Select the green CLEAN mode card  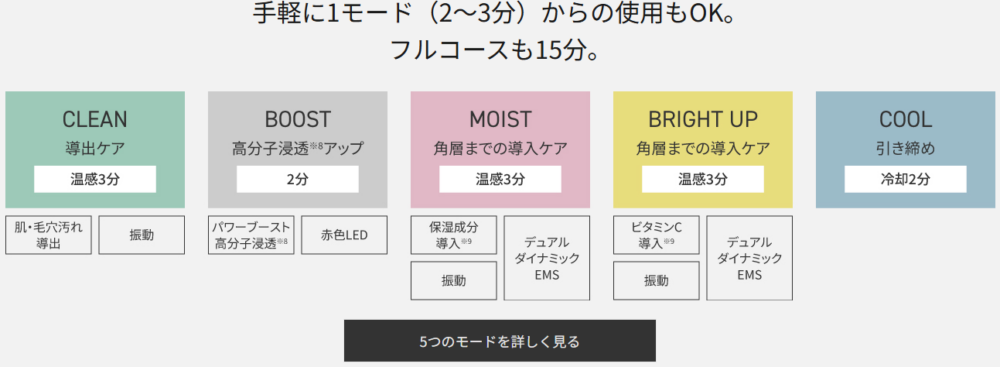95,149
